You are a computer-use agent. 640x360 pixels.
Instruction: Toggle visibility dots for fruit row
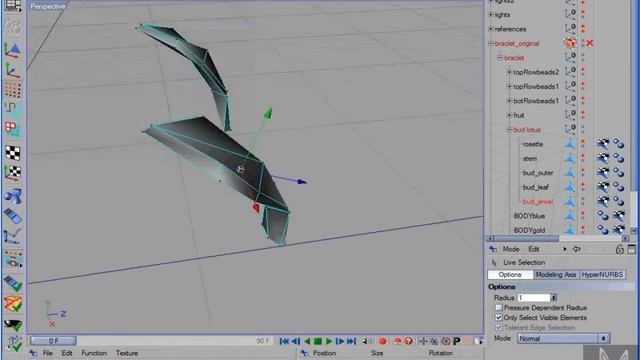point(583,115)
